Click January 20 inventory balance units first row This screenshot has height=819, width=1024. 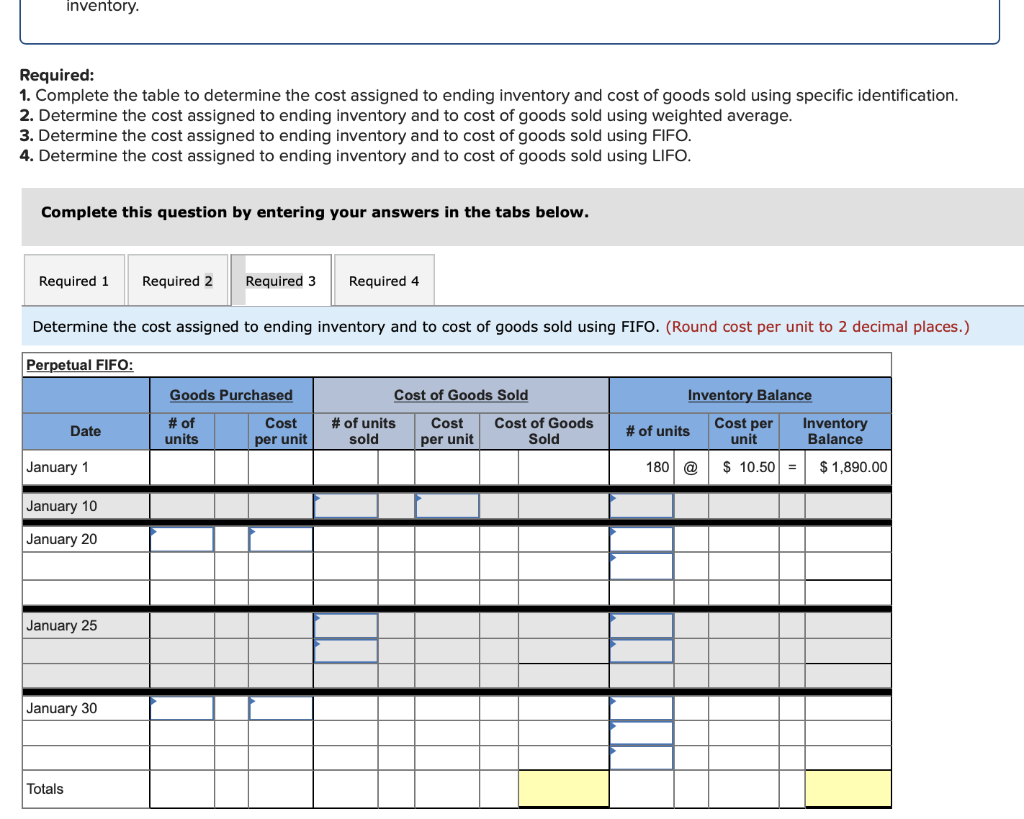coord(641,539)
